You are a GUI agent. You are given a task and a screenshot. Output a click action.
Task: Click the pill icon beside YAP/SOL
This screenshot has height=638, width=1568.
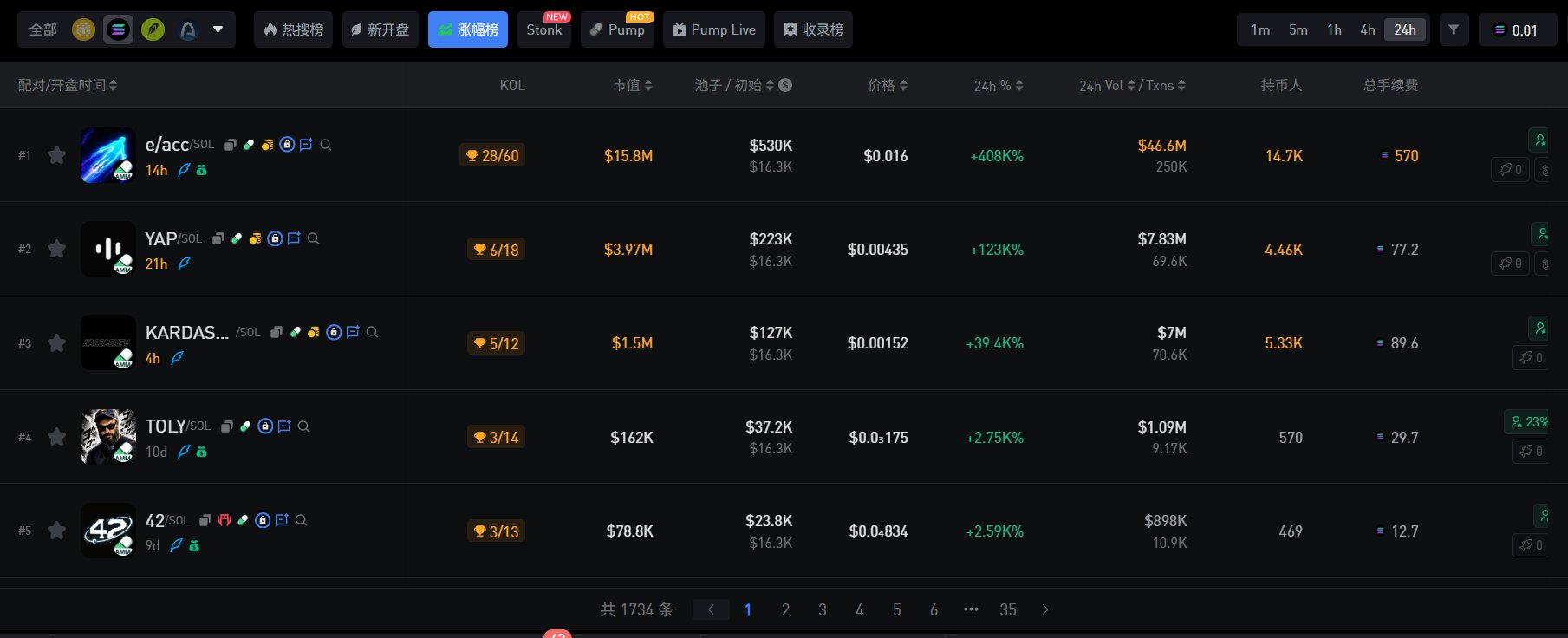(x=237, y=238)
